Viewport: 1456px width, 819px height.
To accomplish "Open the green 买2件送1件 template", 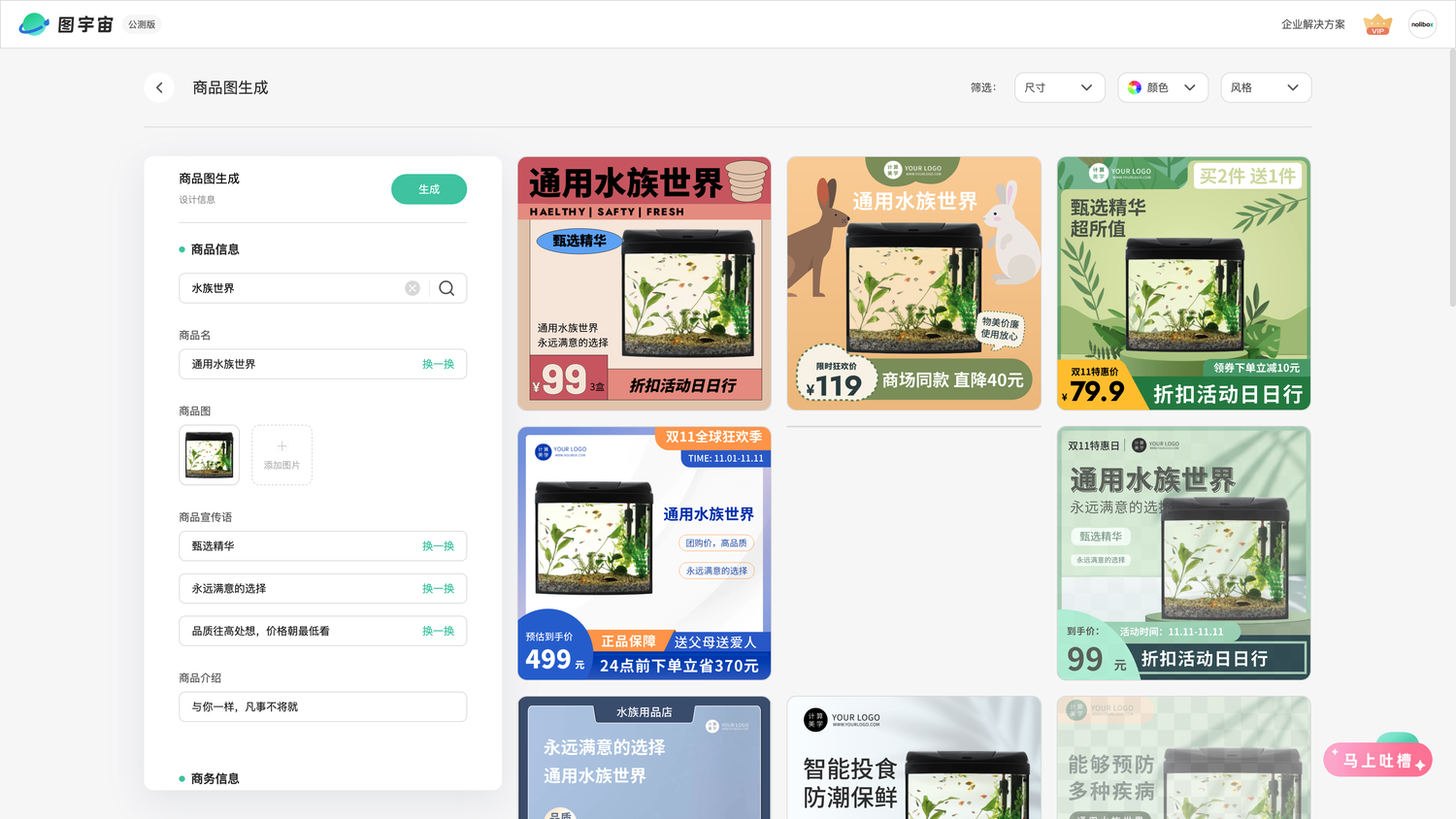I will pyautogui.click(x=1183, y=283).
